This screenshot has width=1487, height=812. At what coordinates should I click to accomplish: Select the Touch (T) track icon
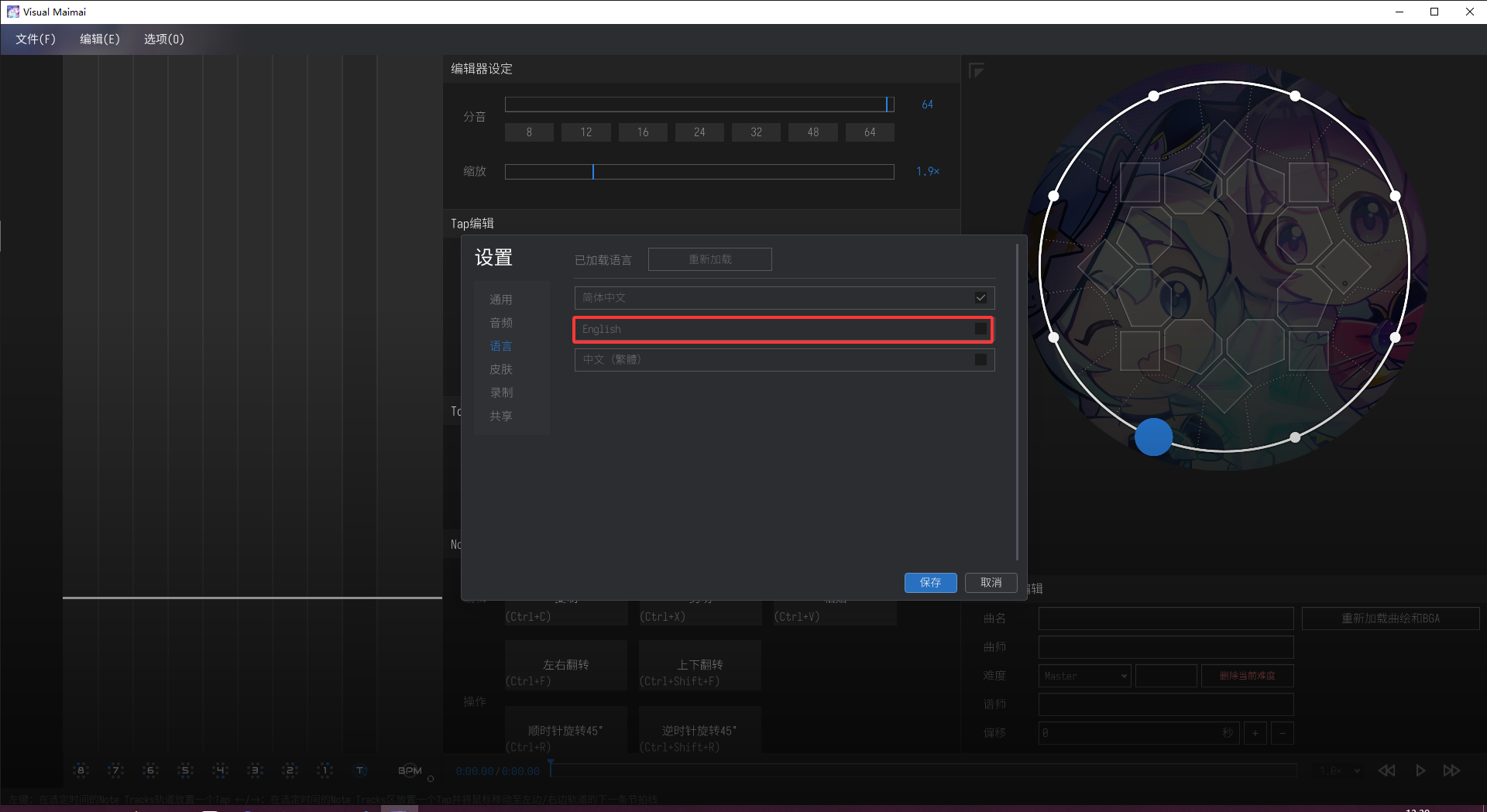pyautogui.click(x=361, y=770)
